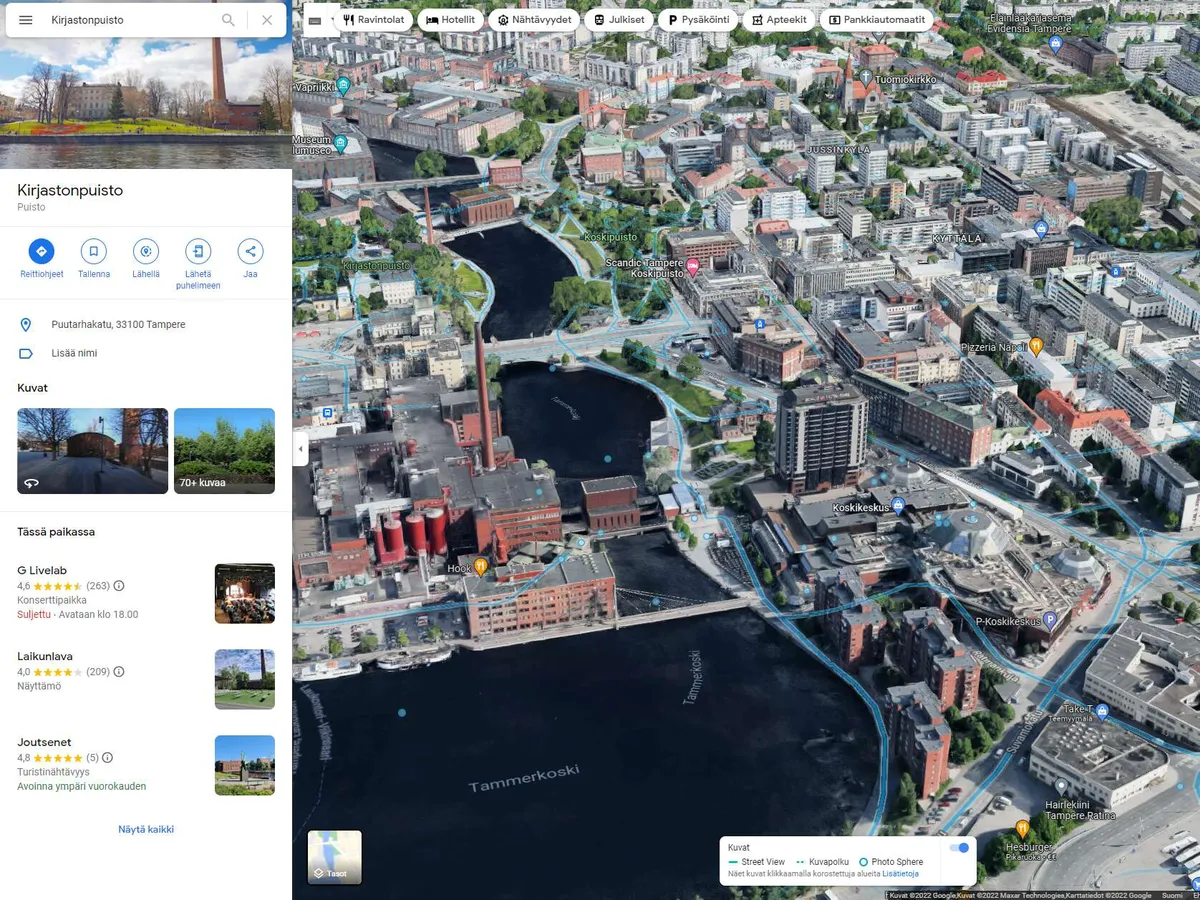Select the Hotellit category chip
The height and width of the screenshot is (900, 1200).
tap(451, 20)
